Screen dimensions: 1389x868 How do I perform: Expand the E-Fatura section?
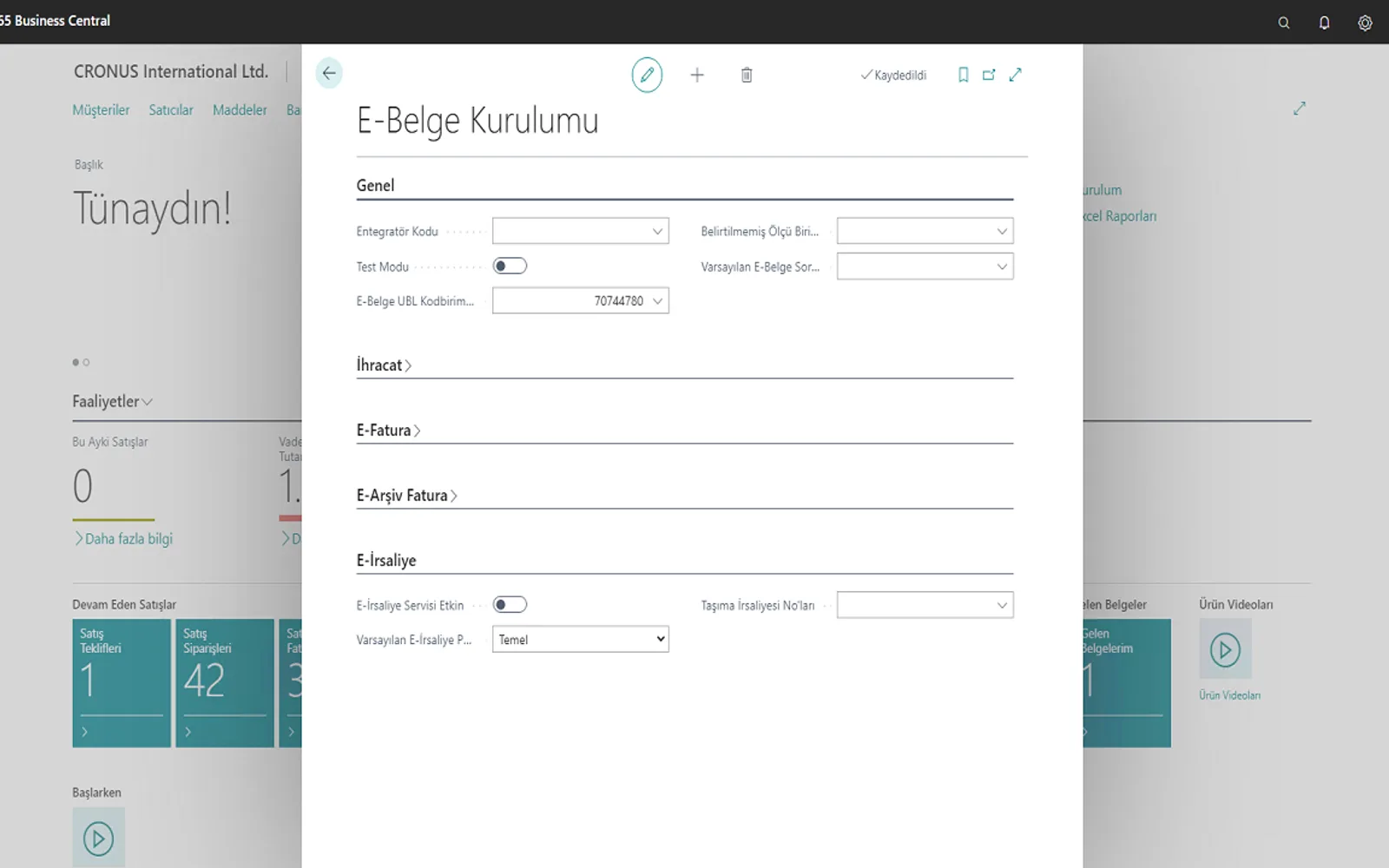388,431
